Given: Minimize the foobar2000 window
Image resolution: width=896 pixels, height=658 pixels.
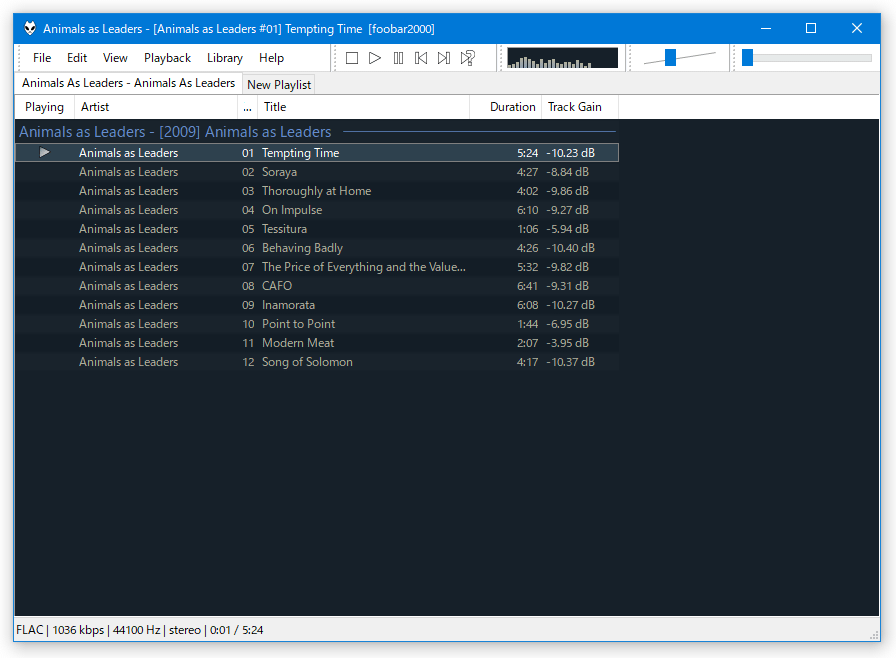Looking at the screenshot, I should click(766, 28).
